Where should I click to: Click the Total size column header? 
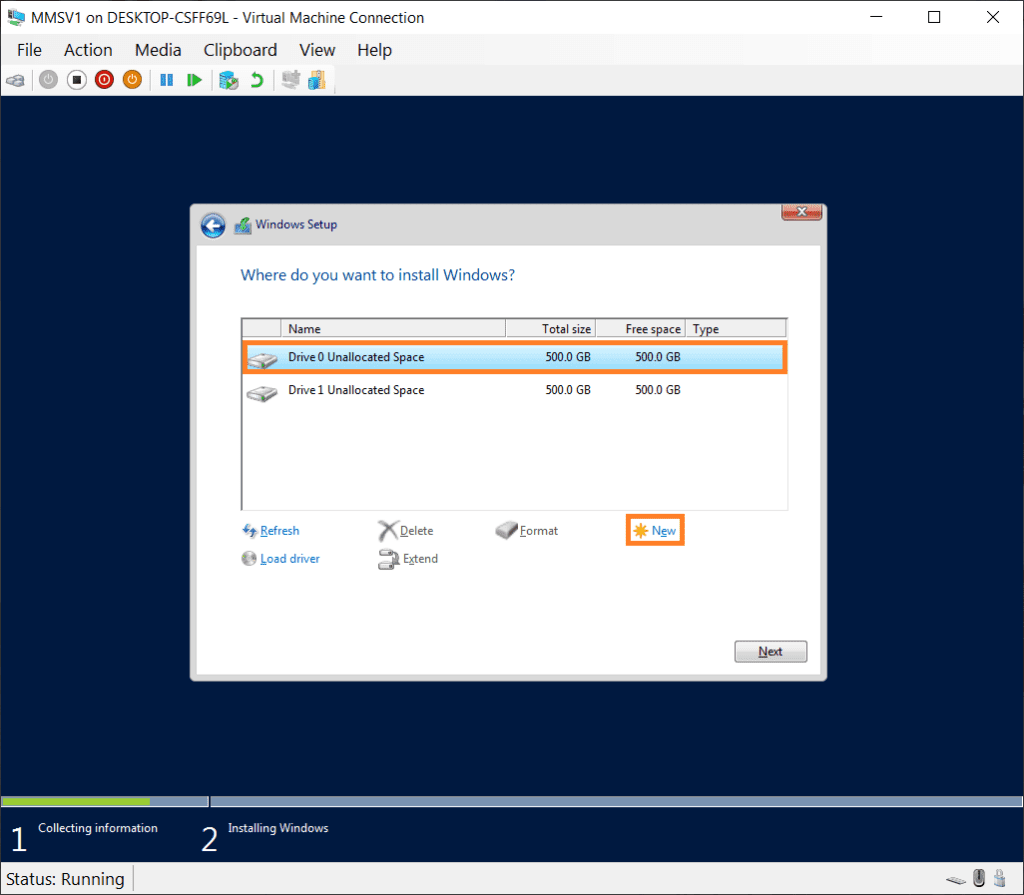point(551,329)
